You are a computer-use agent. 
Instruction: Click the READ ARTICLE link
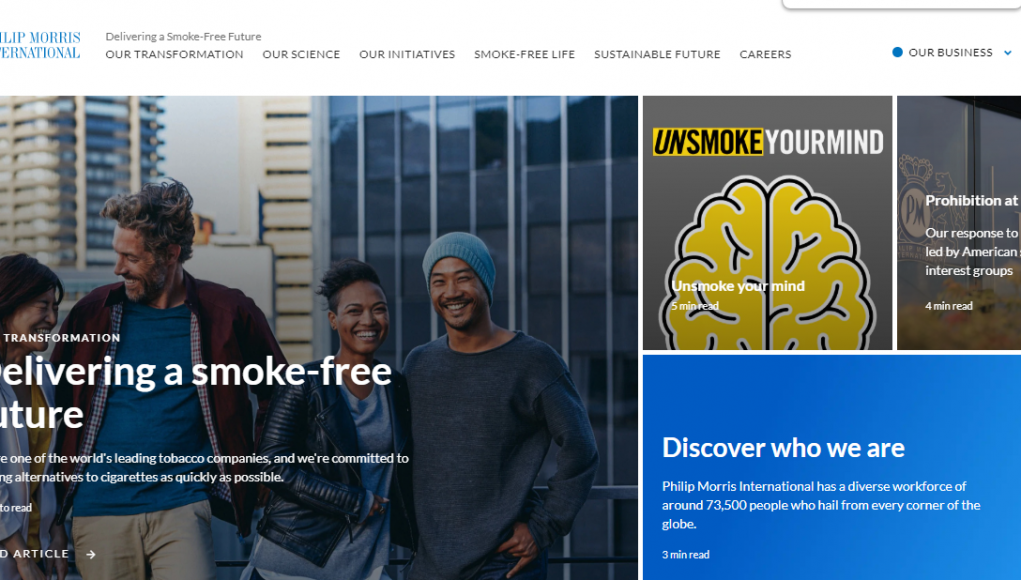(x=34, y=554)
